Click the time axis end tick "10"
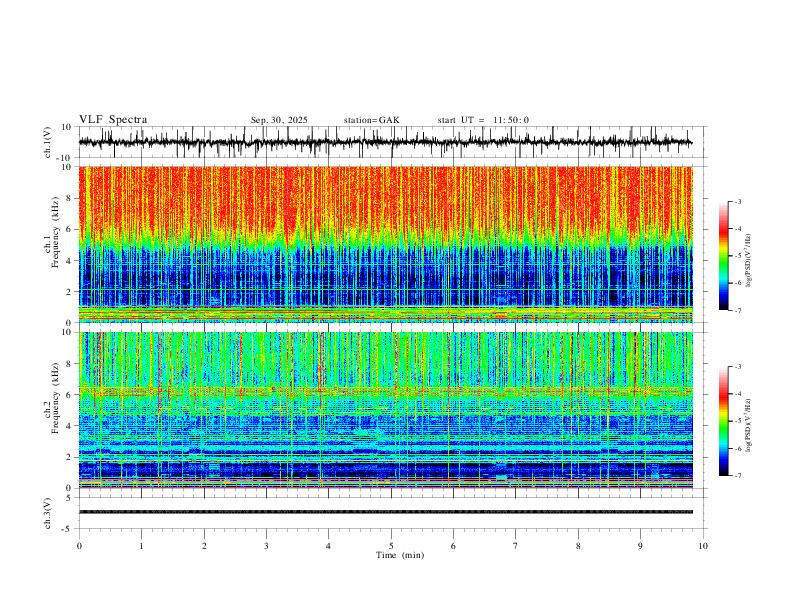Viewport: 792px width, 612px height. pos(703,546)
